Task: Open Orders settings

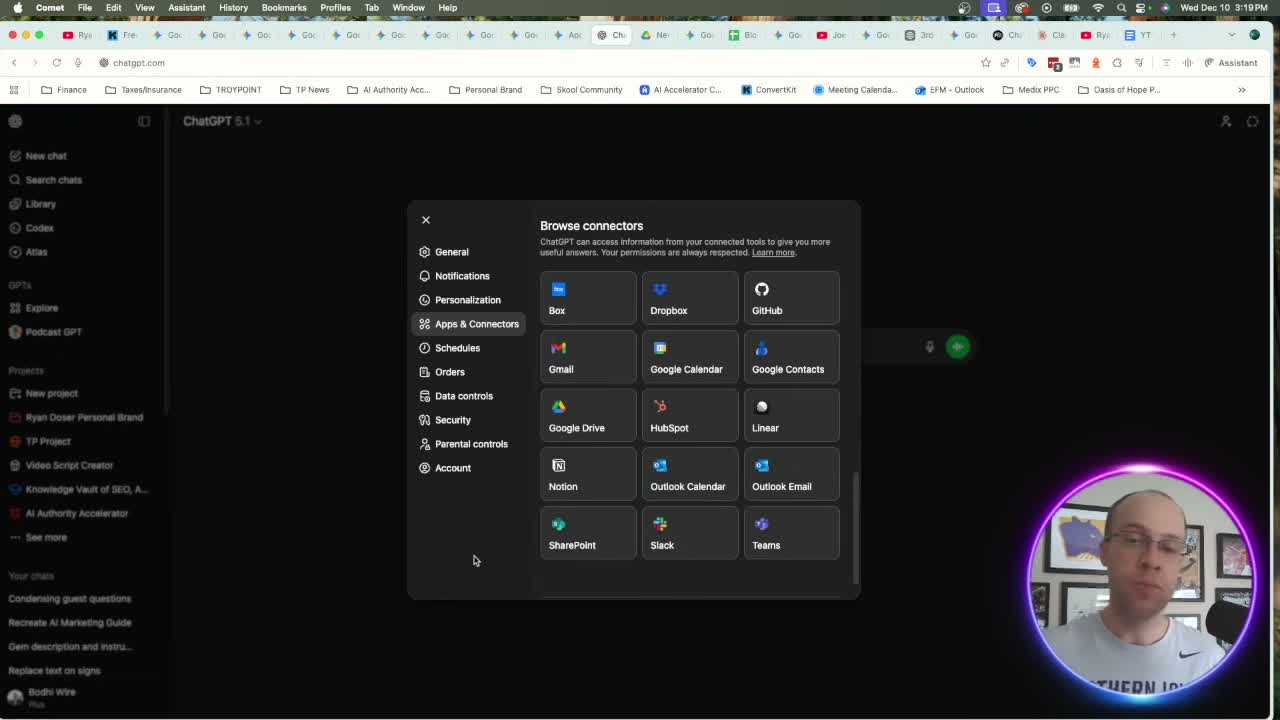Action: tap(468, 372)
